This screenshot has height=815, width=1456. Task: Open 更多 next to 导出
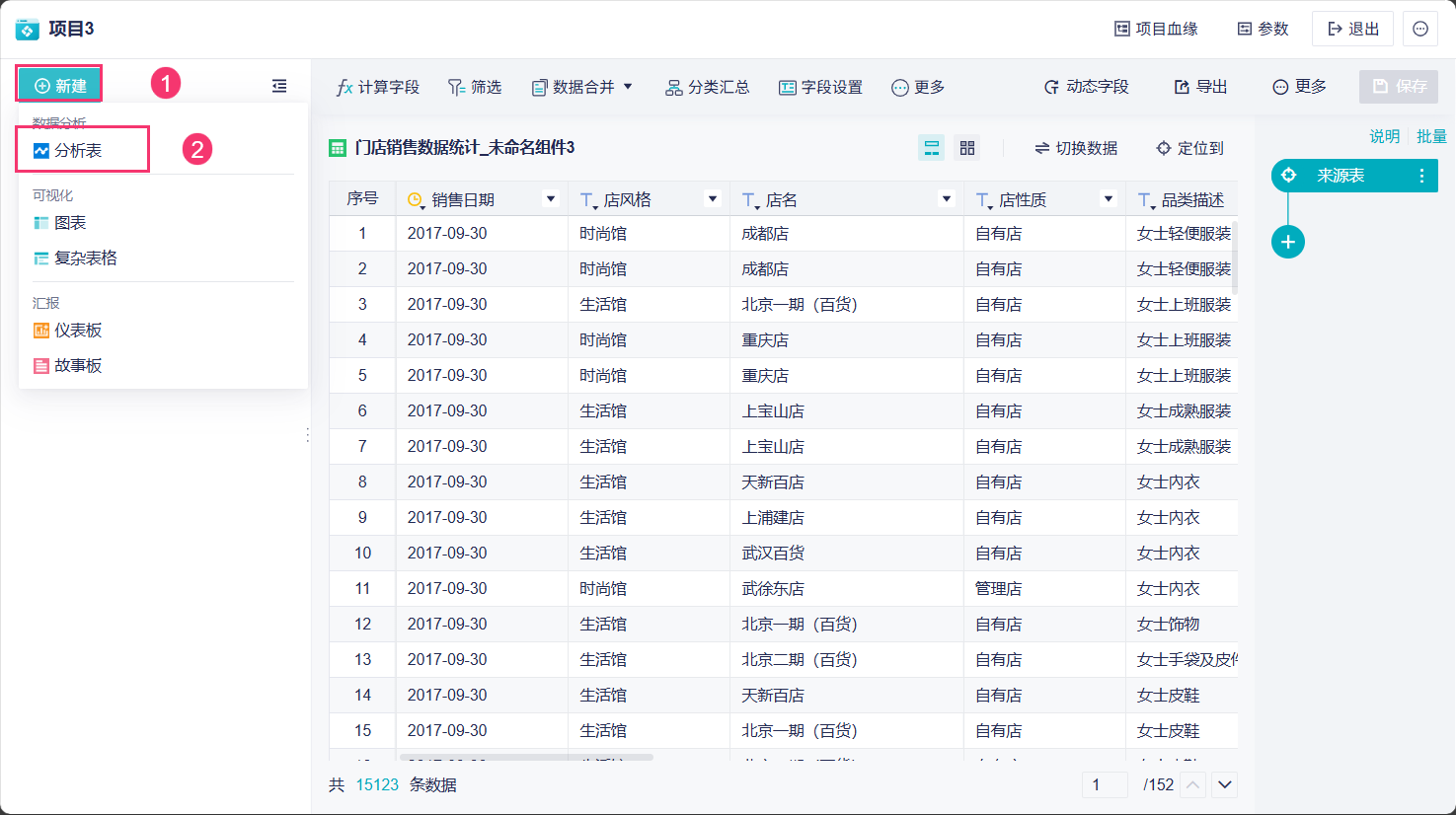(1300, 87)
